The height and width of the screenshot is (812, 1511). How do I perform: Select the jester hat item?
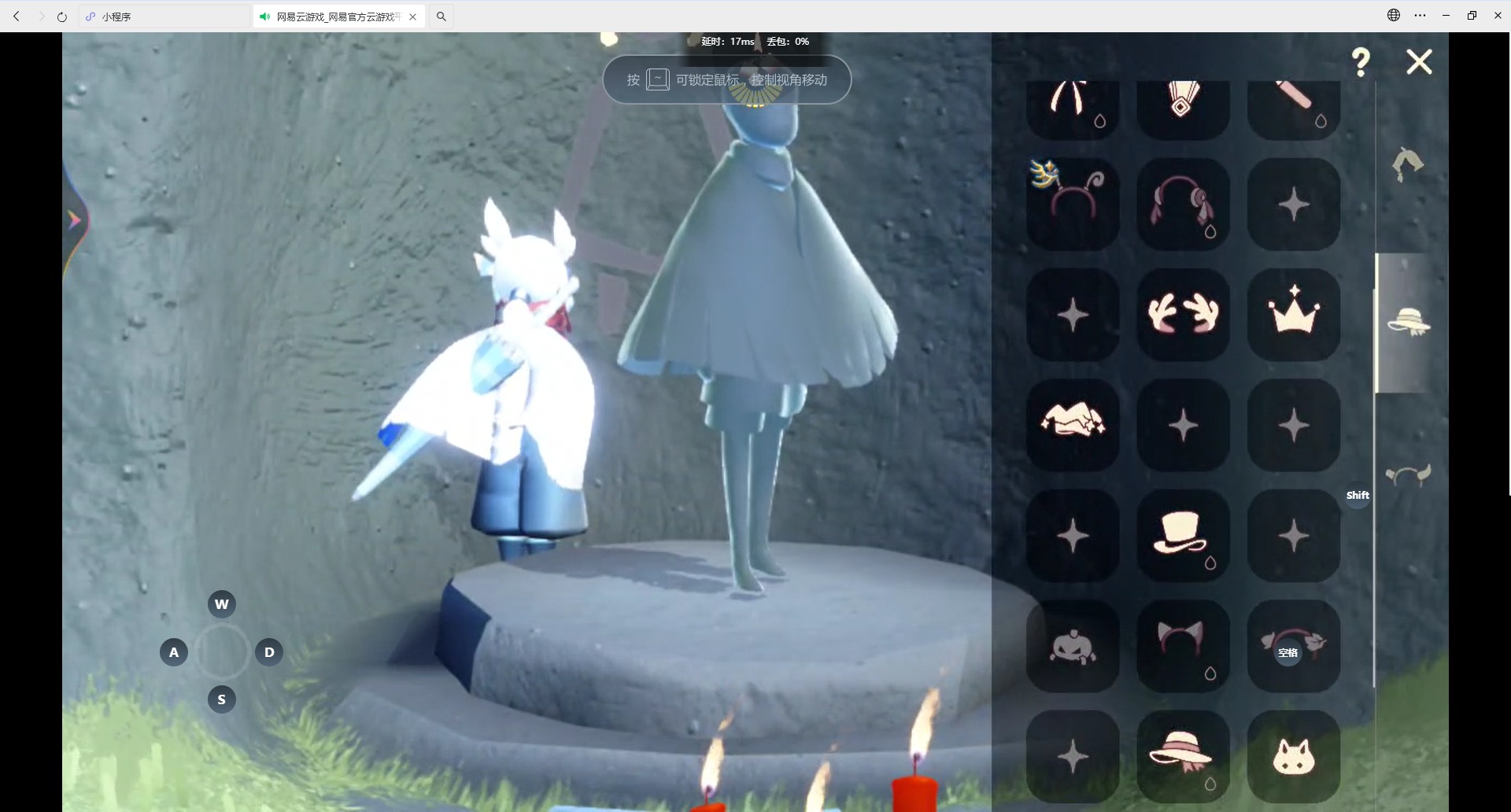point(1073,425)
